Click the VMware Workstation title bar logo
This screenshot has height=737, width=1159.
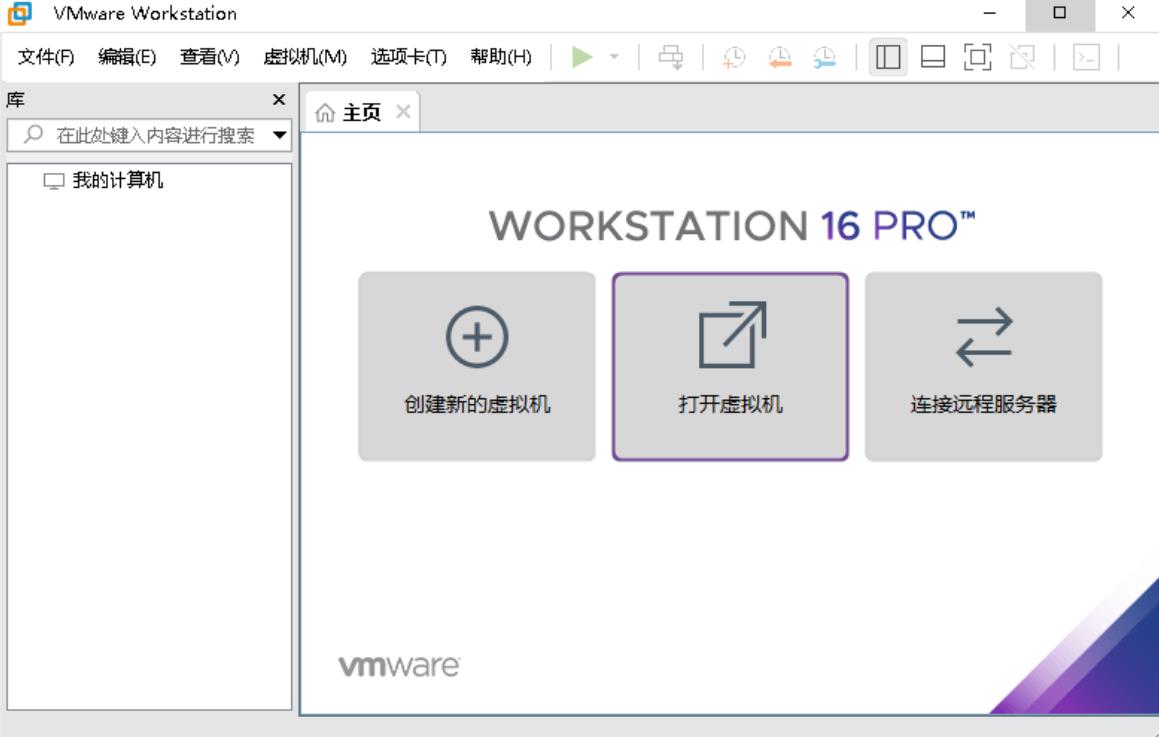coord(20,13)
